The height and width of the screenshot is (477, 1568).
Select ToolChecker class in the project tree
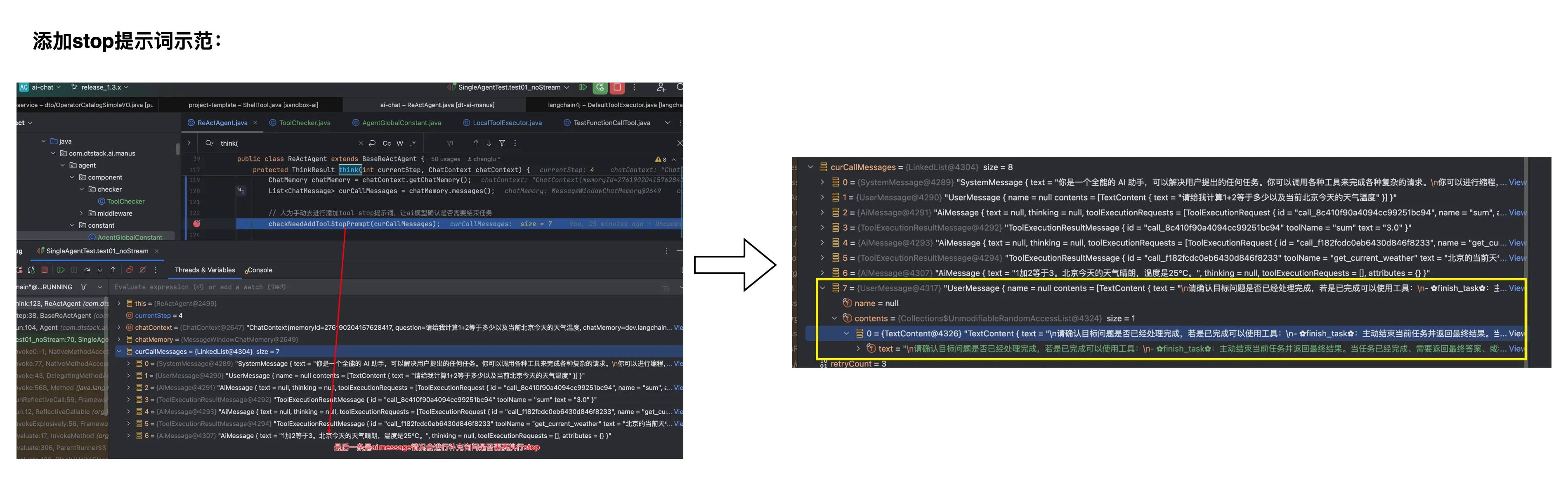coord(121,201)
